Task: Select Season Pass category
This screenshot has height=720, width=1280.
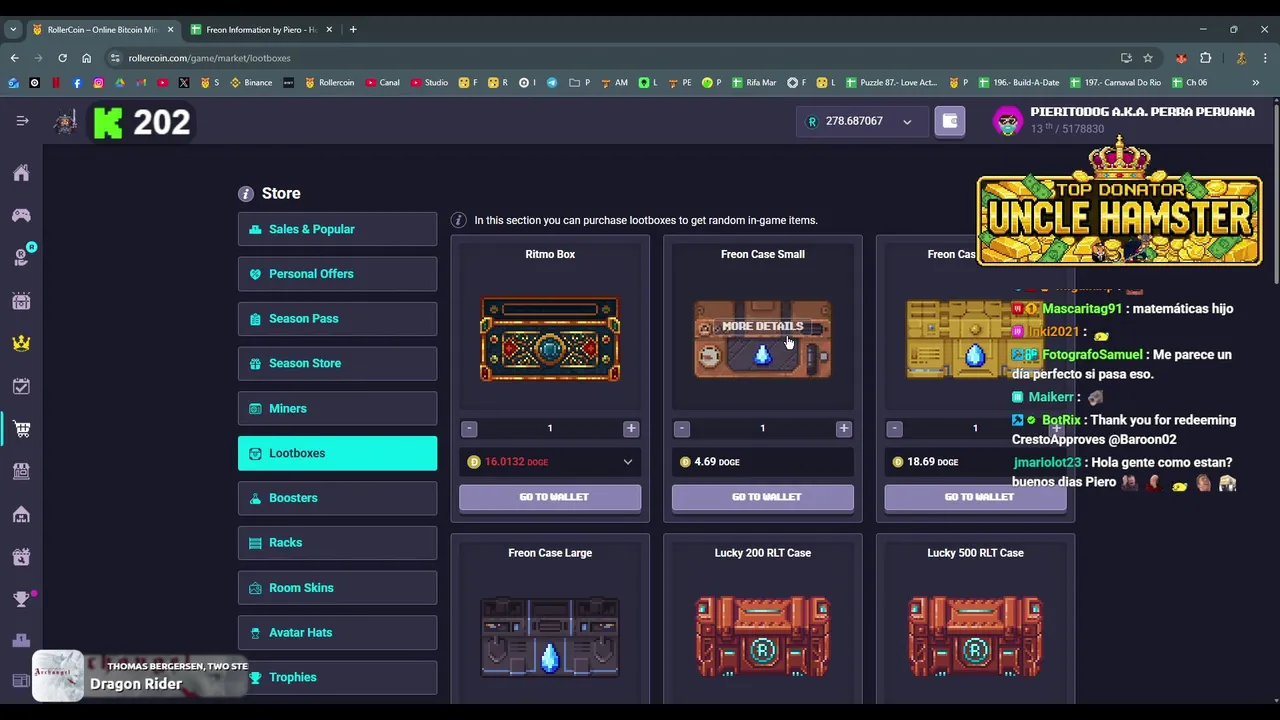Action: click(337, 319)
